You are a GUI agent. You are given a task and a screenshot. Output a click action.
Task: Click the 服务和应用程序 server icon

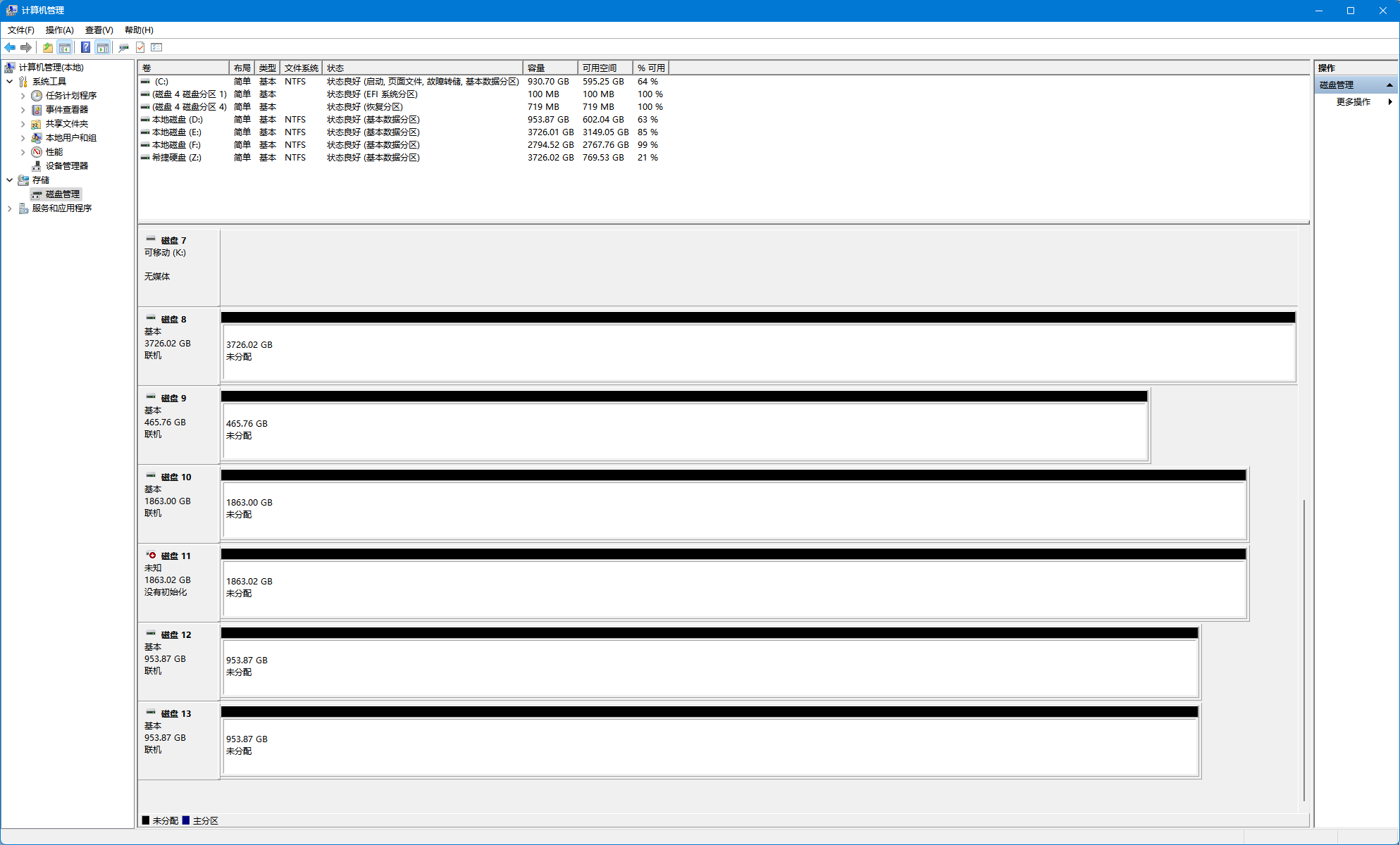pos(23,208)
